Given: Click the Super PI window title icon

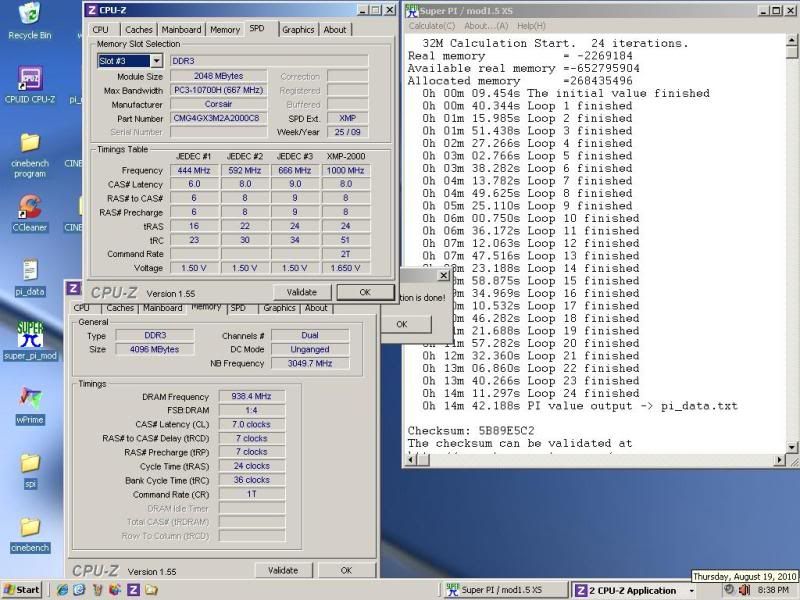Looking at the screenshot, I should click(412, 10).
